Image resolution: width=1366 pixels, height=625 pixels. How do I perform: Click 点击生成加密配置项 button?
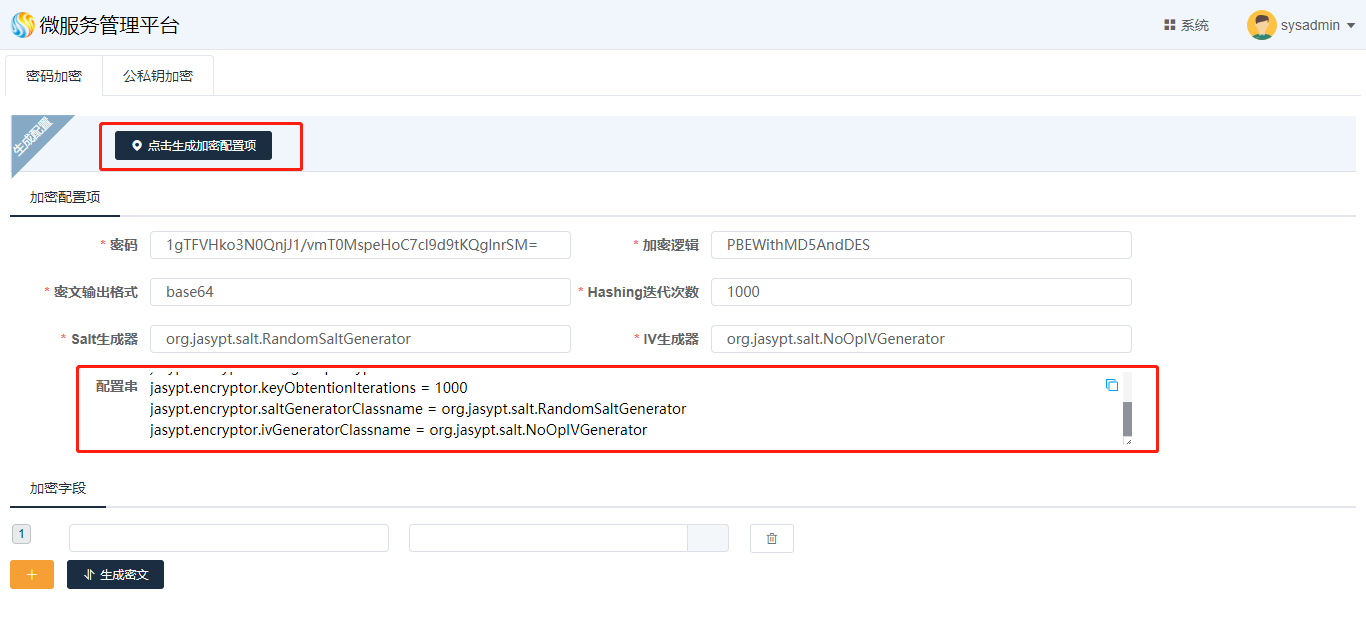coord(193,146)
